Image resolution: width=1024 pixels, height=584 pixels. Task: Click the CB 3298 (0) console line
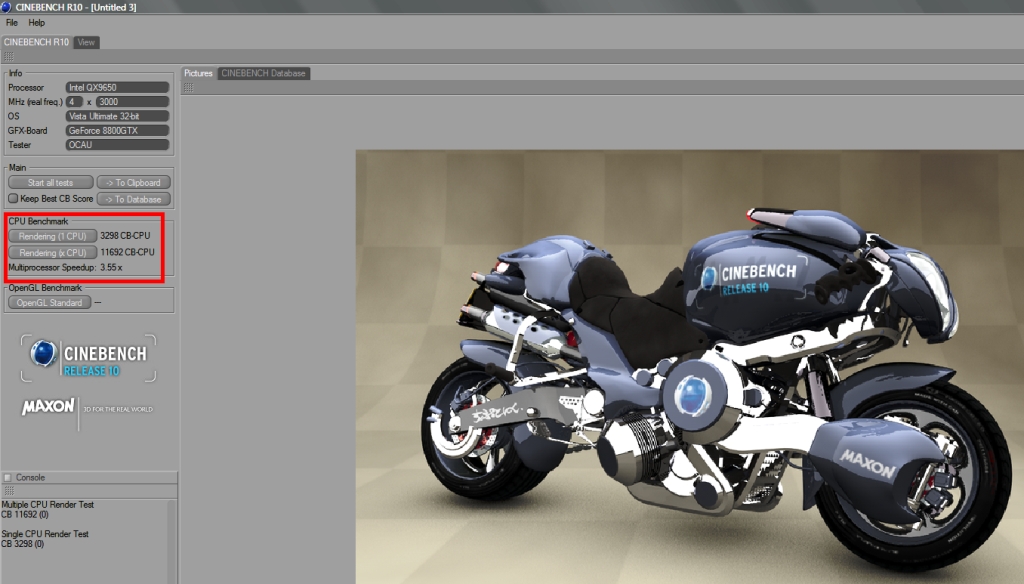[x=23, y=543]
